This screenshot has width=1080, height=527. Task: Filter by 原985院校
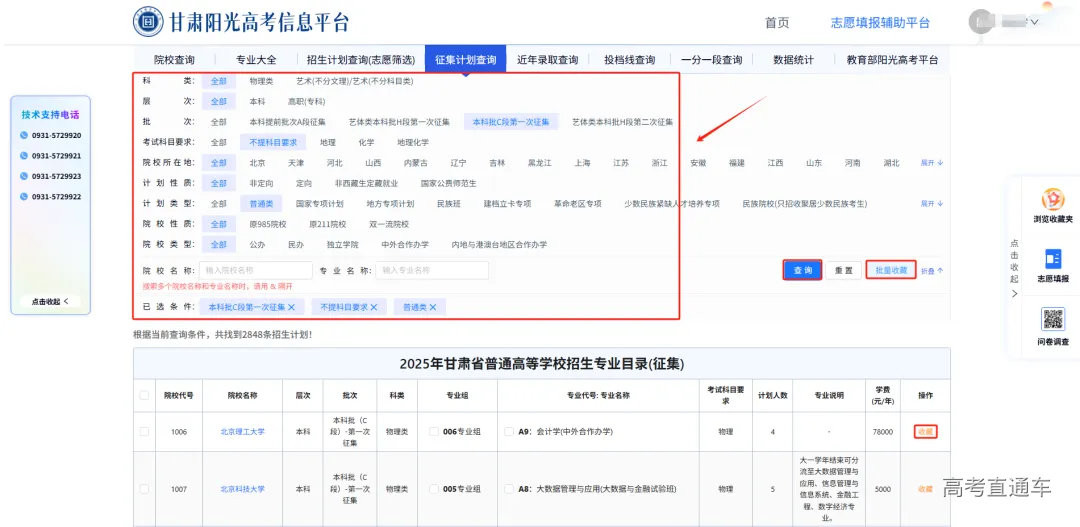[x=268, y=225]
